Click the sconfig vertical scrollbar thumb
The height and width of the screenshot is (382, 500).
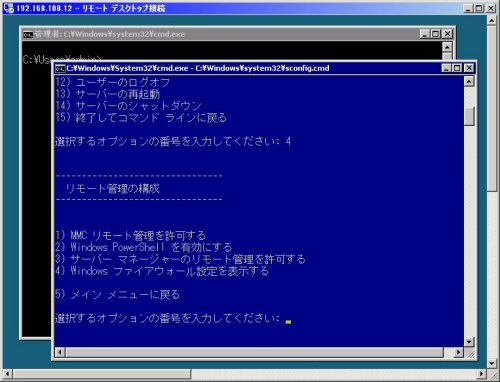point(469,116)
